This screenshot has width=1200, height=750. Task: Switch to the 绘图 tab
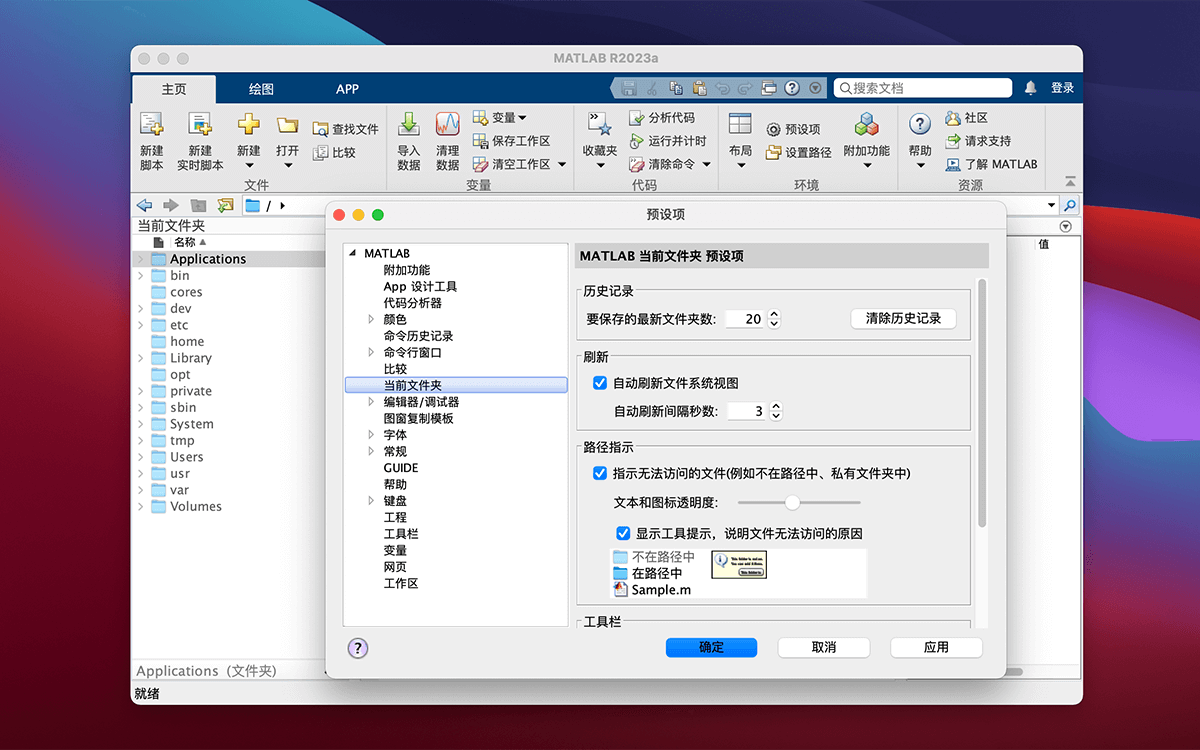(x=261, y=88)
